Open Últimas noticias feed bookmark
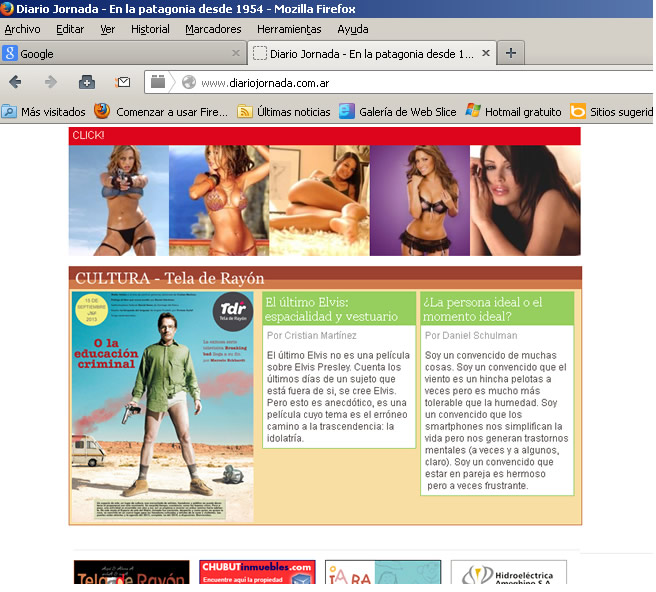This screenshot has width=656, height=592. tap(284, 112)
